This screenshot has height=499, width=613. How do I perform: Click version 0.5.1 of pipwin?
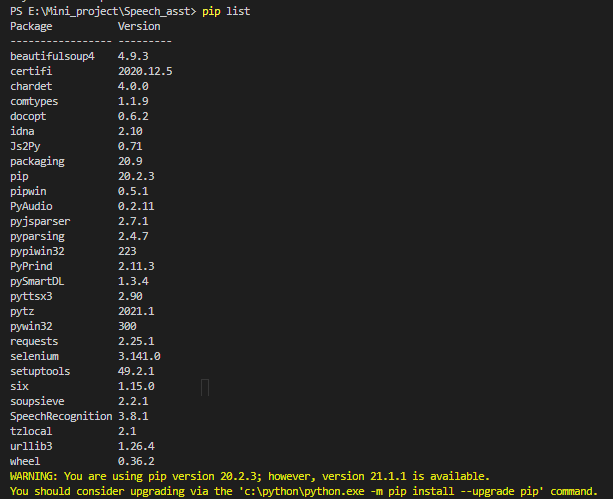133,191
